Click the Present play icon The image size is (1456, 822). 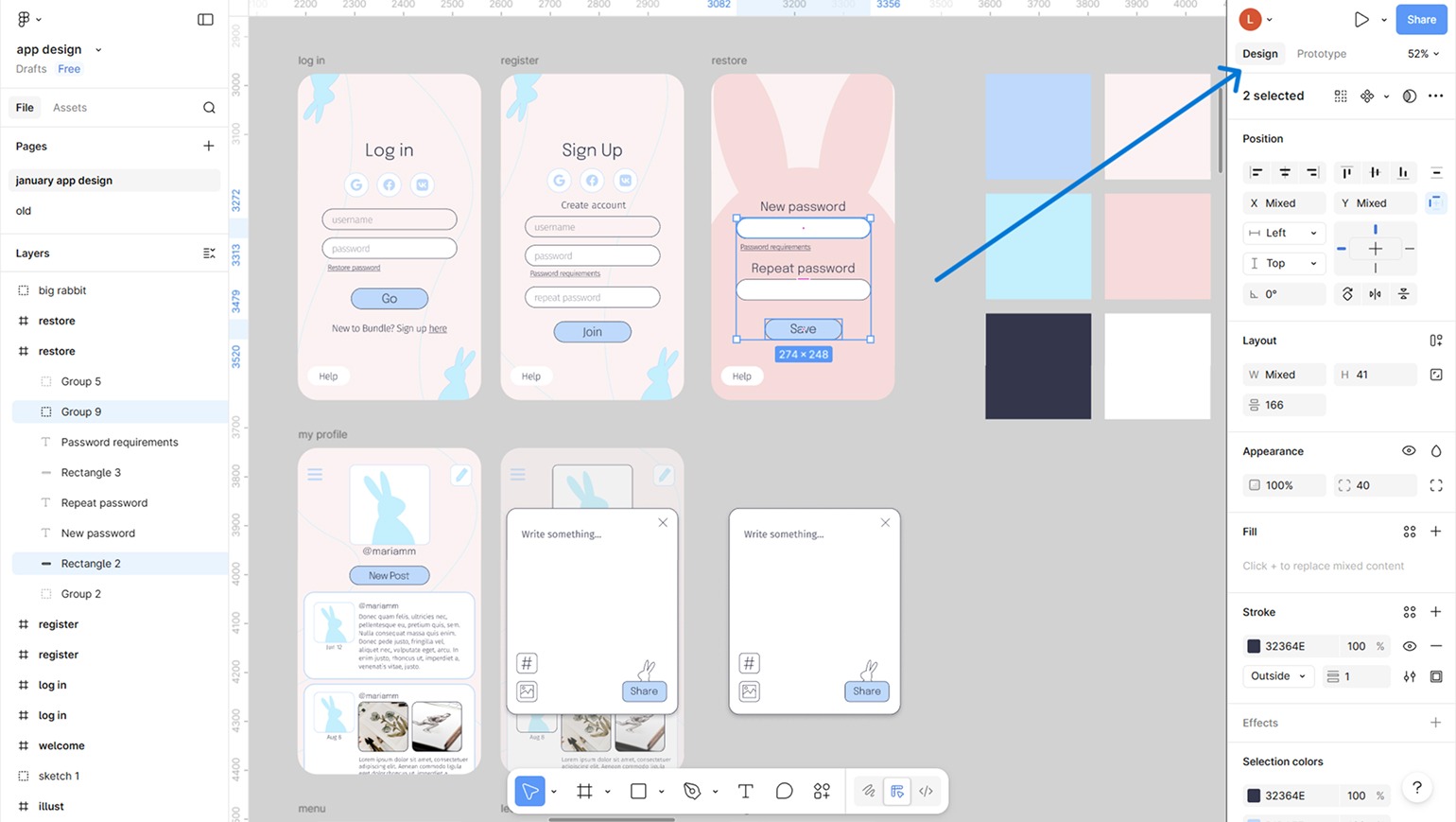click(1361, 19)
